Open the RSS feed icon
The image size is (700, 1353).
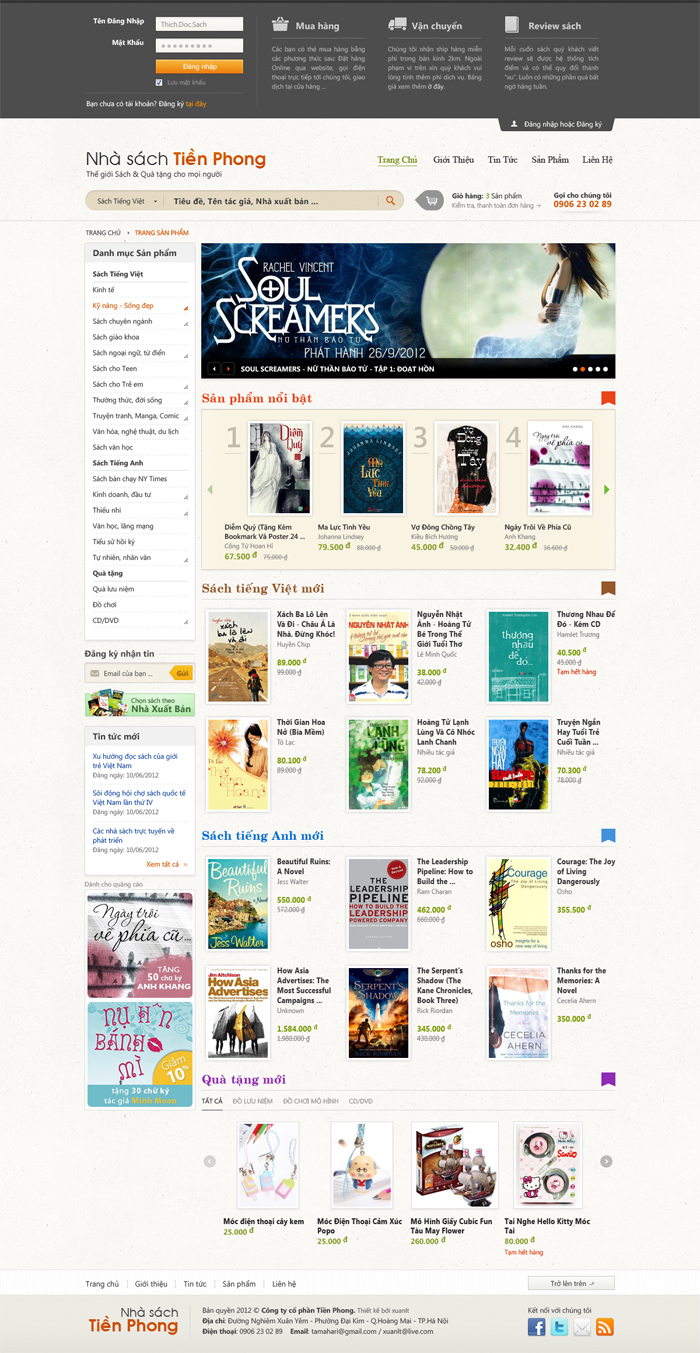604,1327
